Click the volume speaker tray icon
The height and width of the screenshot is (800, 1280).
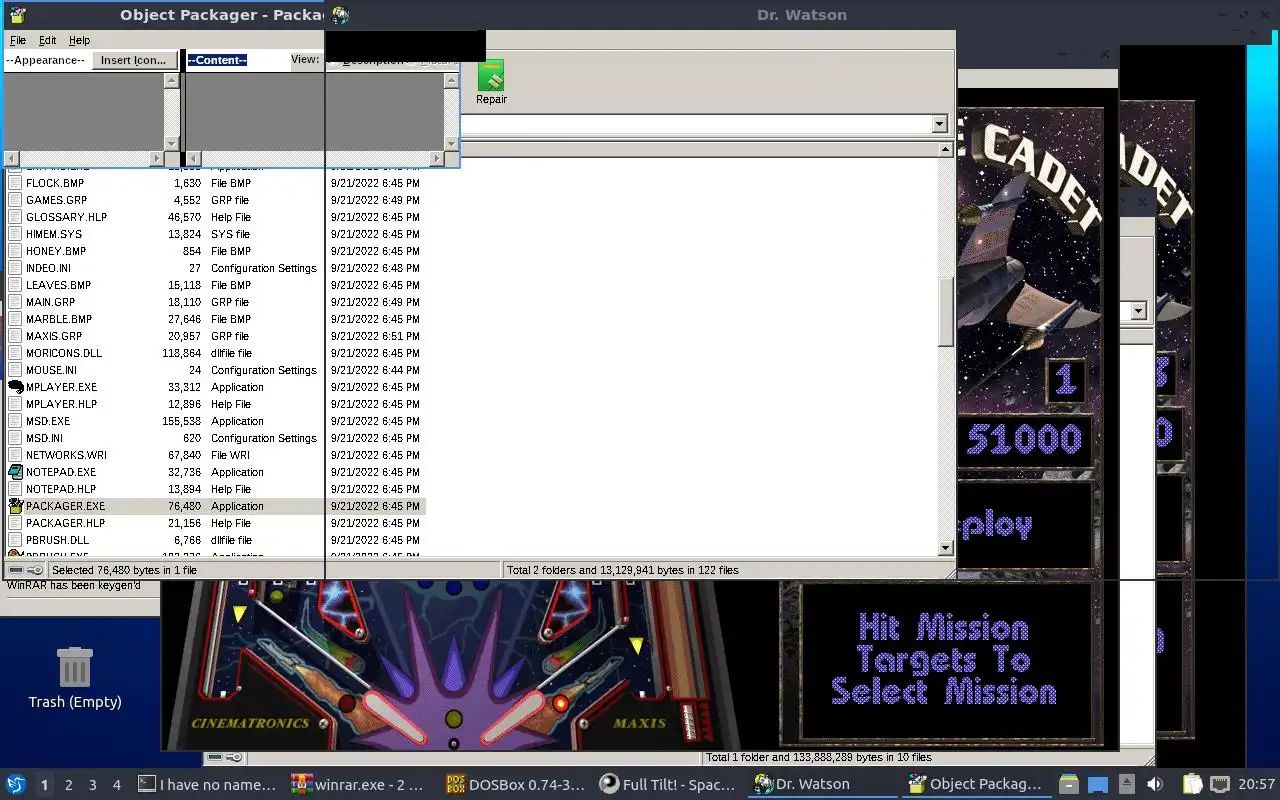point(1155,784)
